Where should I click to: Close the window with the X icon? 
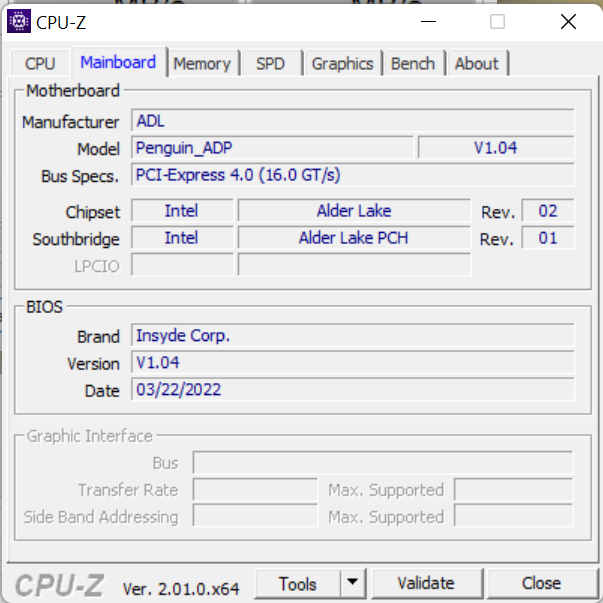(568, 22)
